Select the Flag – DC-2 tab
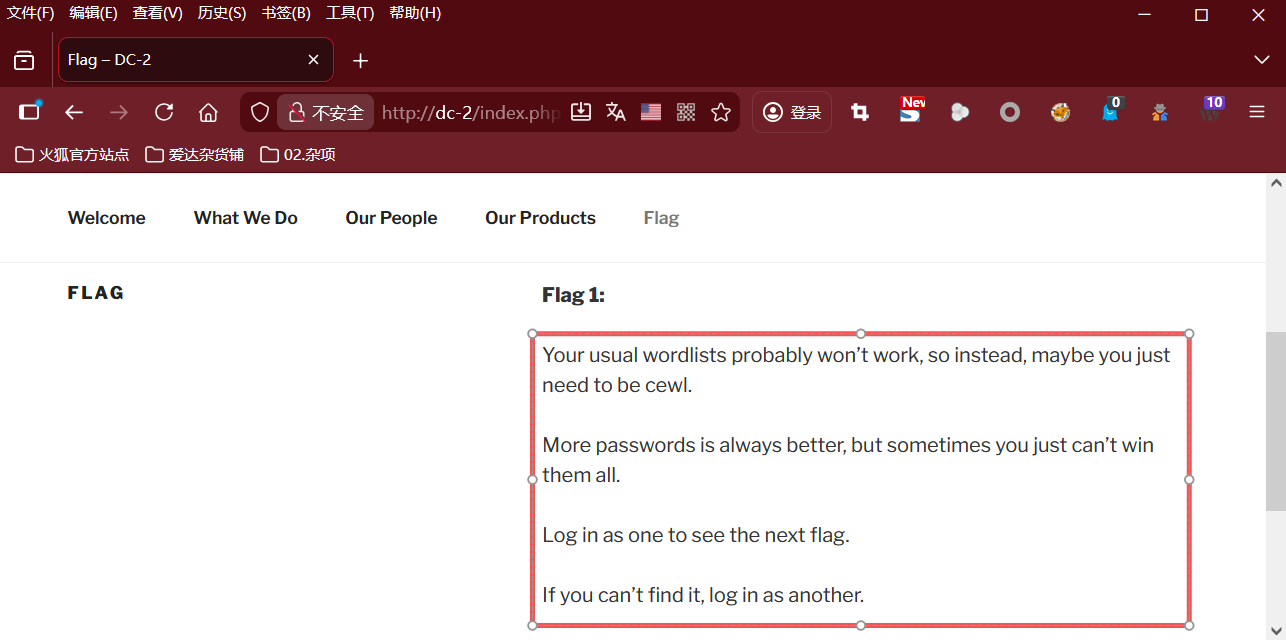The height and width of the screenshot is (640, 1286). click(x=196, y=60)
